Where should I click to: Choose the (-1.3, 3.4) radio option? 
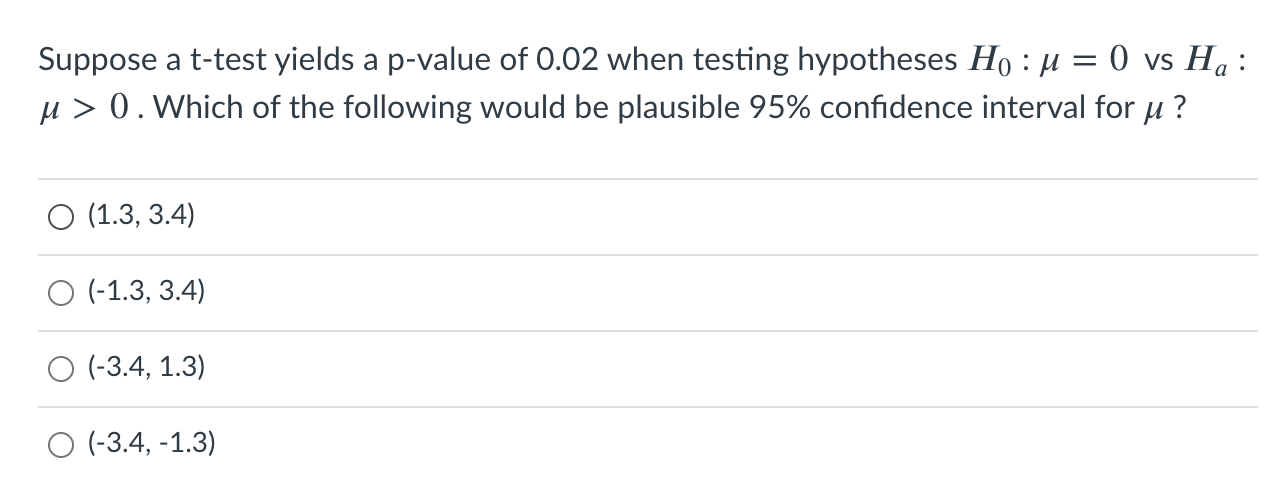click(x=56, y=293)
